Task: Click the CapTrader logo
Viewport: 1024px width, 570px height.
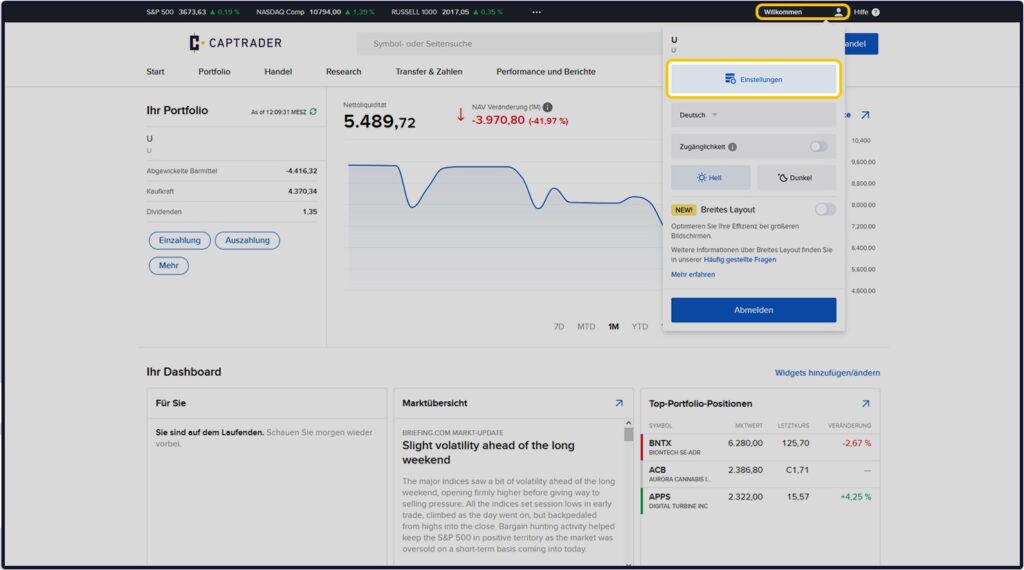Action: pos(235,43)
